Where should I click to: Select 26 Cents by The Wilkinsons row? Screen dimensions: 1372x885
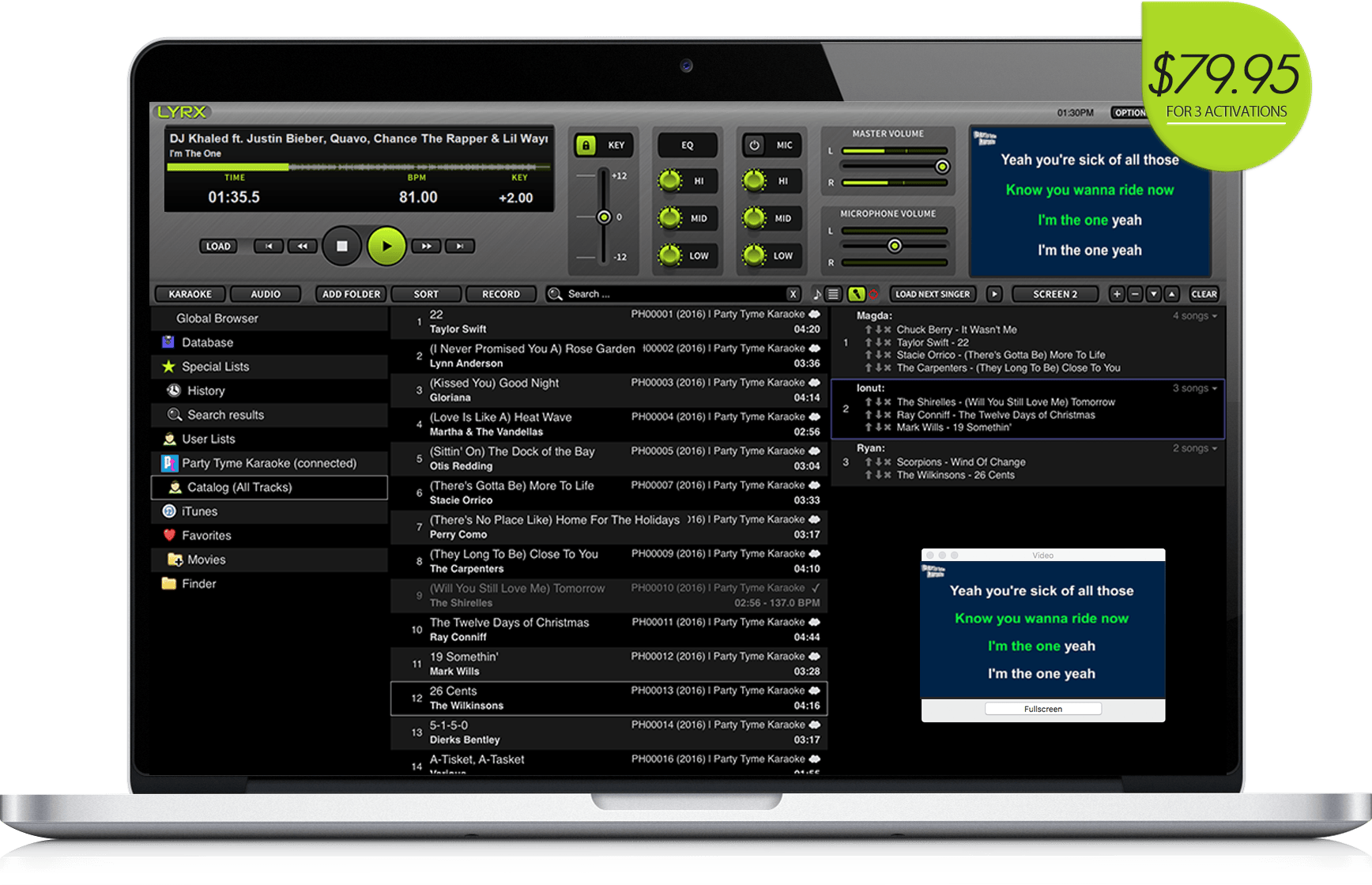609,699
